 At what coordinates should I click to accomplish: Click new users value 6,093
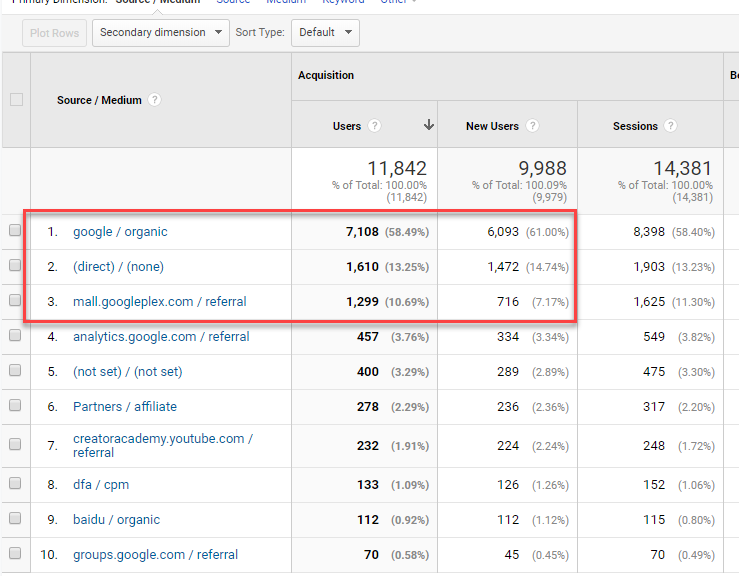503,232
